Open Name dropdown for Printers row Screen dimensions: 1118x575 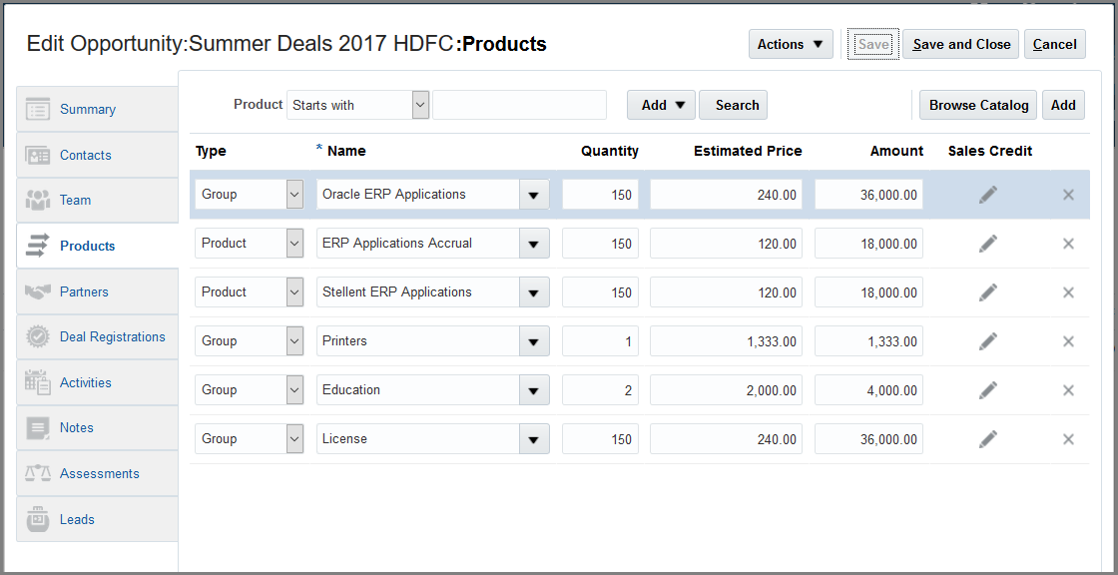click(x=533, y=341)
